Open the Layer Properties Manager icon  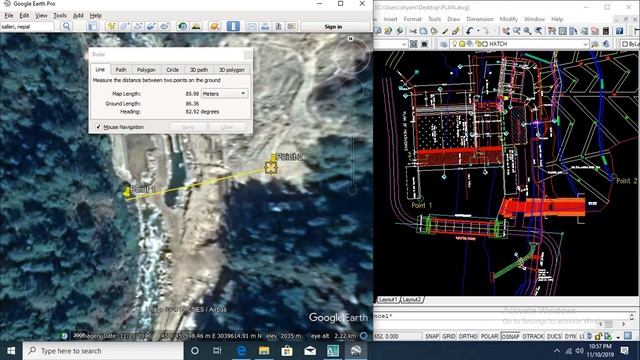443,44
